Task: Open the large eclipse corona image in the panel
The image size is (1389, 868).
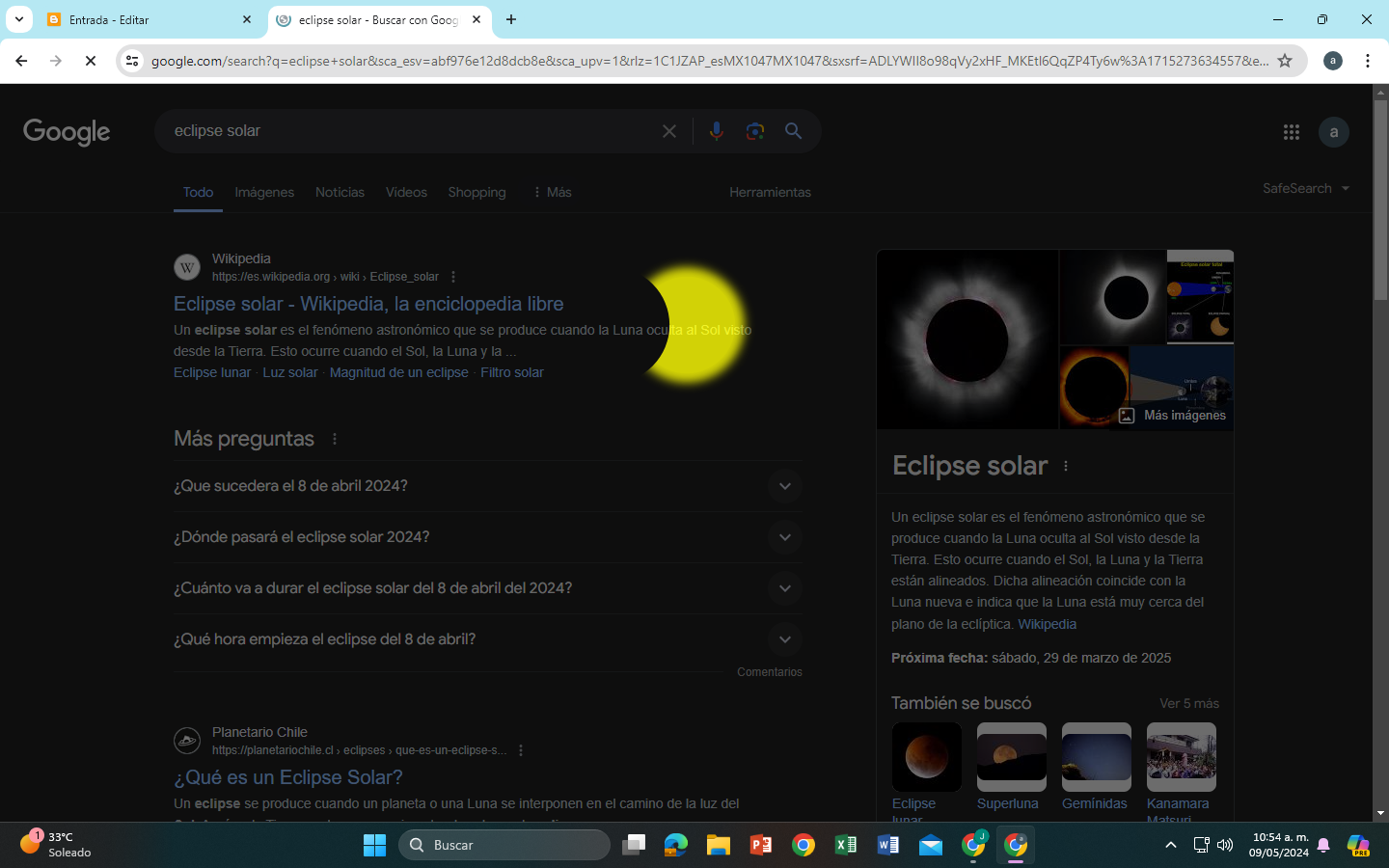Action: click(x=967, y=339)
